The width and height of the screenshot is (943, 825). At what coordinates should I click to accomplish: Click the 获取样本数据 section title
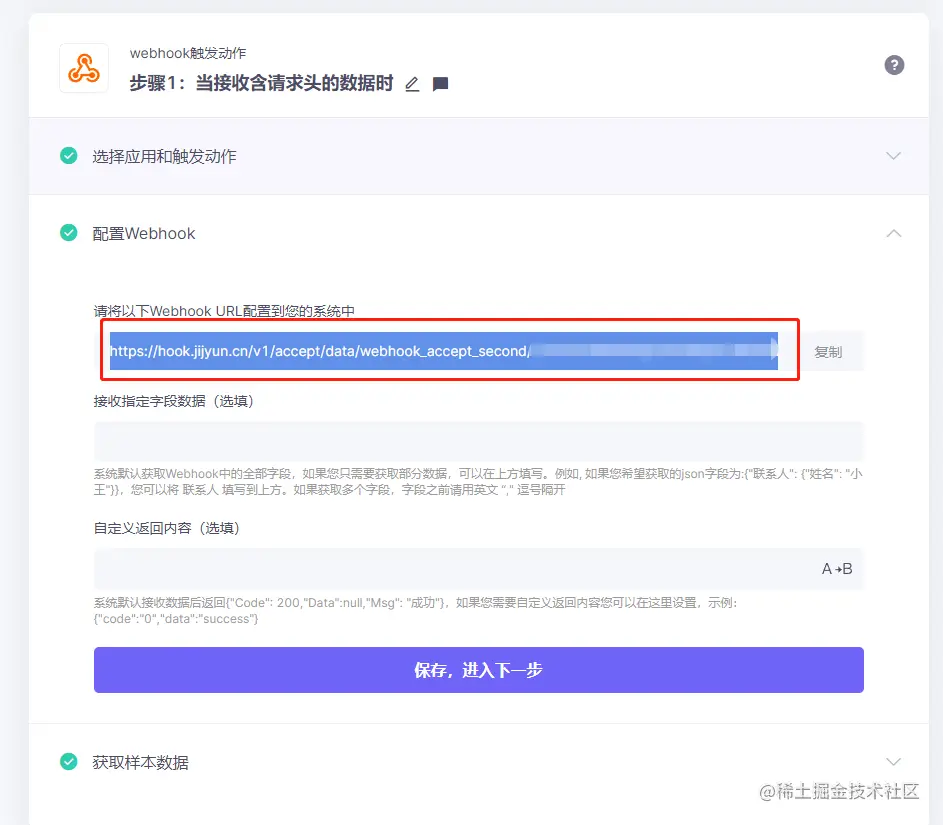[141, 762]
